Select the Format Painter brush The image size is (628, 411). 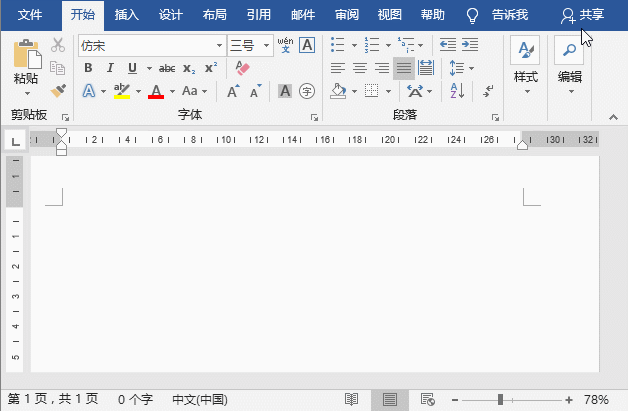coord(58,91)
